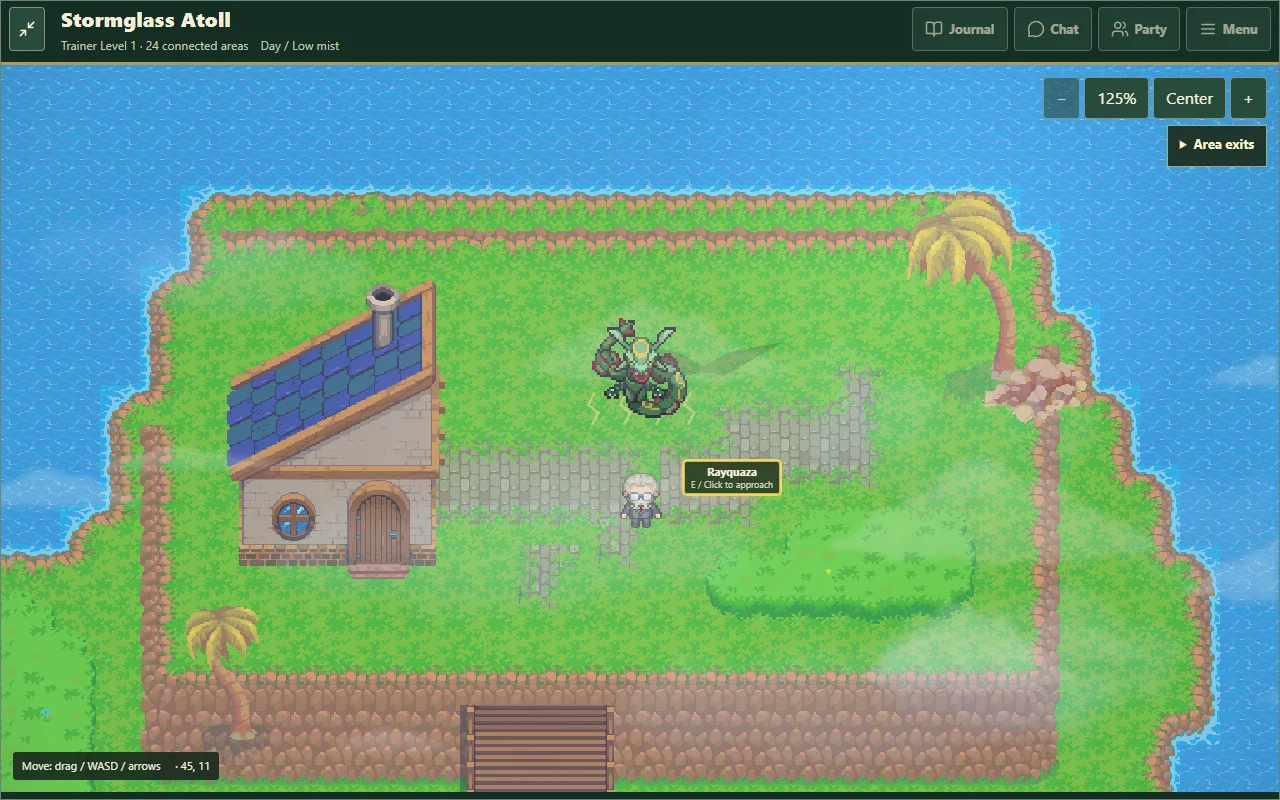Click the 'Move: drag / WASD / arrows' hint
1280x800 pixels.
(x=91, y=766)
